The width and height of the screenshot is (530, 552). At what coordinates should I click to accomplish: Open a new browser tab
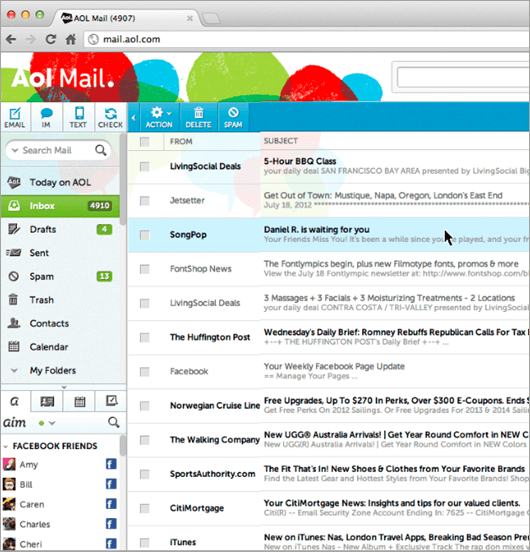[x=211, y=19]
